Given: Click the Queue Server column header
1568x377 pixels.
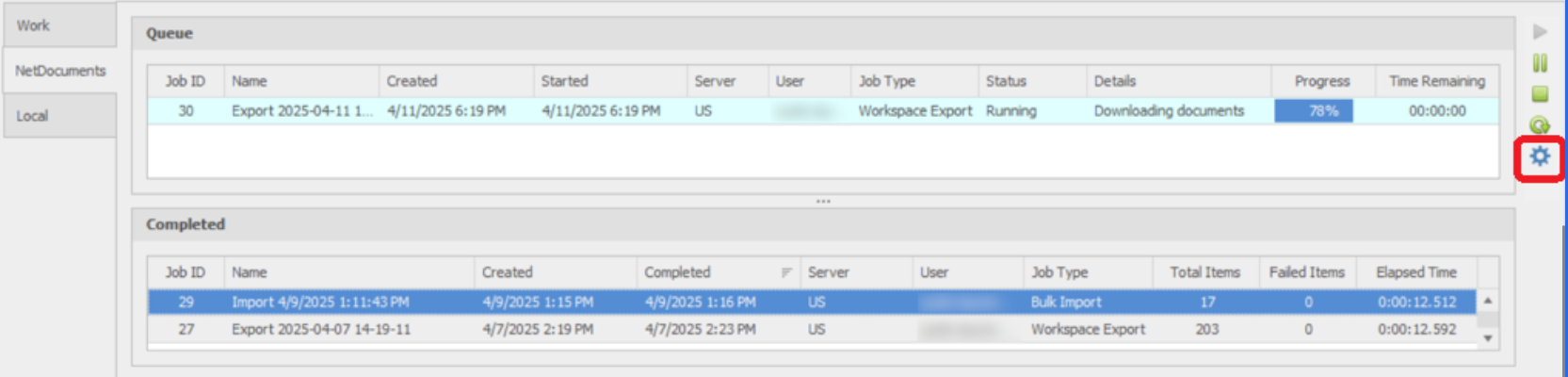Looking at the screenshot, I should pyautogui.click(x=727, y=81).
